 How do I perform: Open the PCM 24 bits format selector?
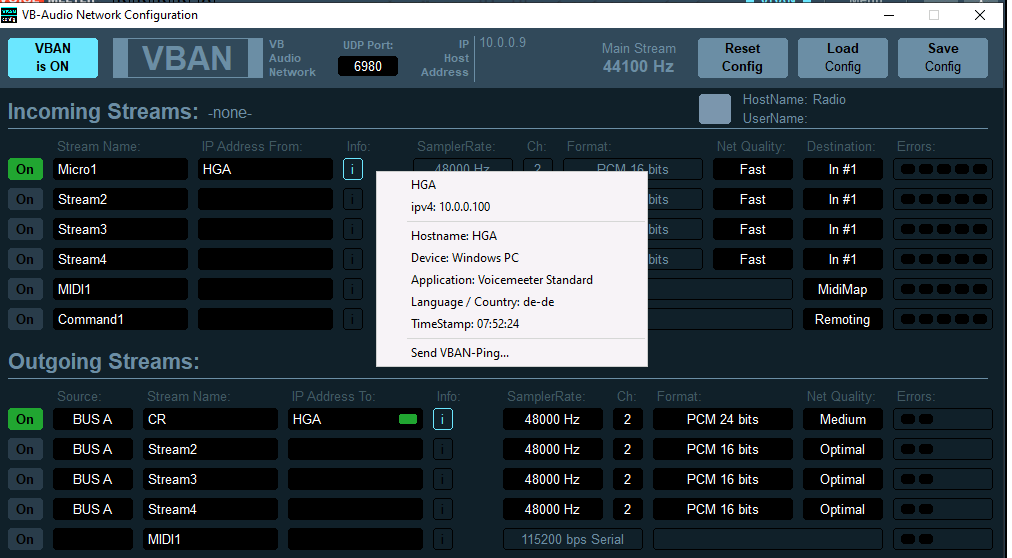pos(722,419)
